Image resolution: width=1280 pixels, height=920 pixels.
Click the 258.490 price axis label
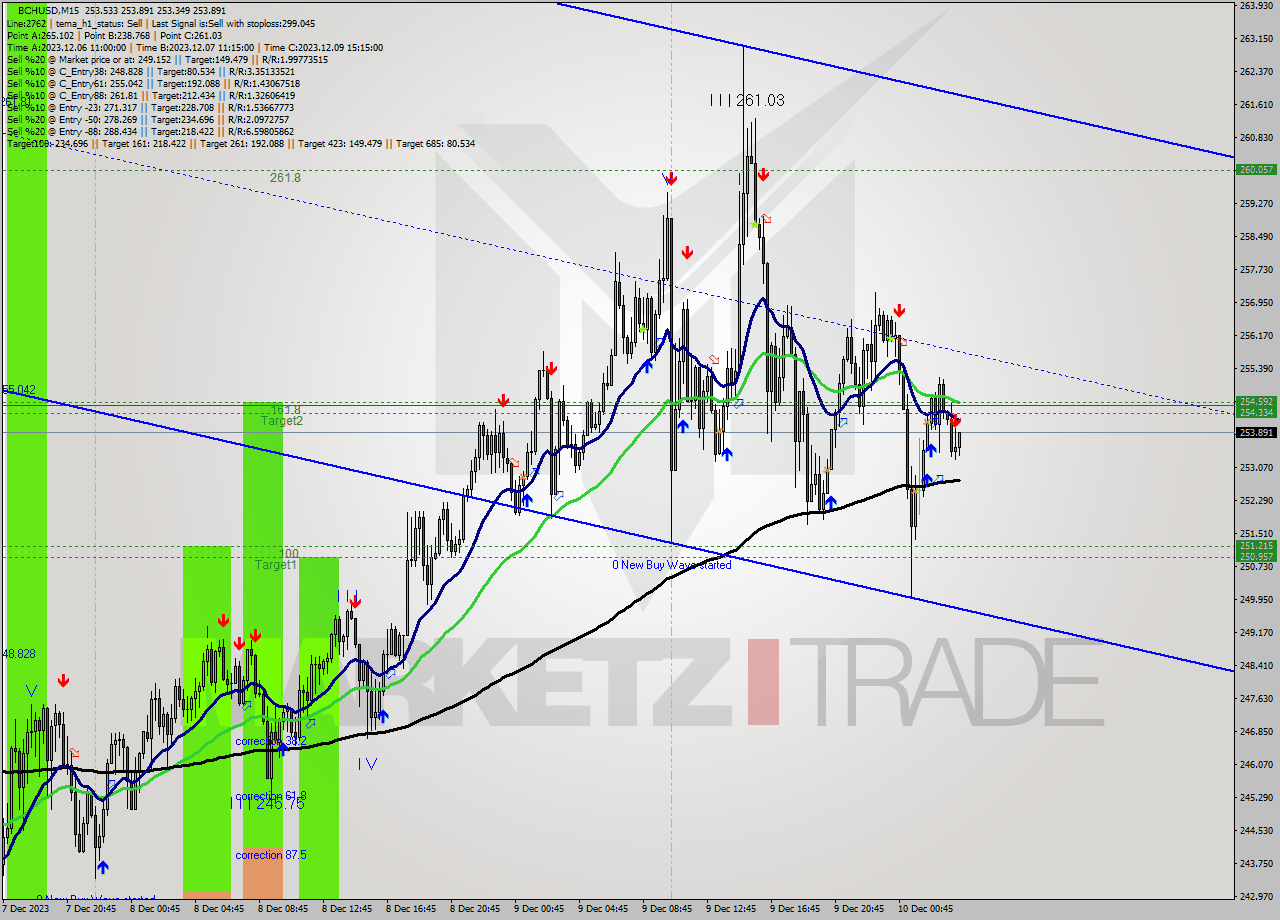tap(1256, 237)
